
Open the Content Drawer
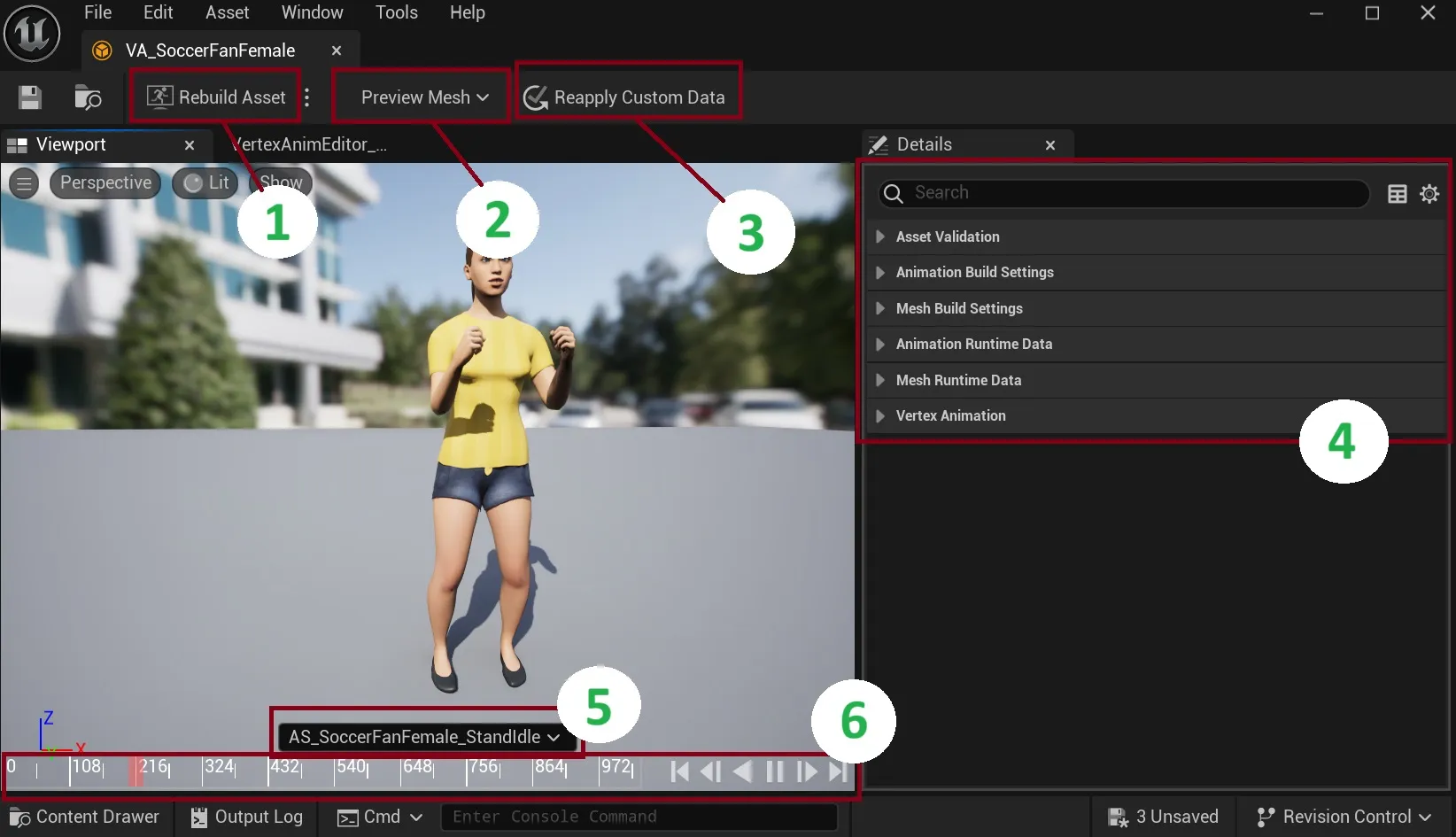[x=86, y=817]
